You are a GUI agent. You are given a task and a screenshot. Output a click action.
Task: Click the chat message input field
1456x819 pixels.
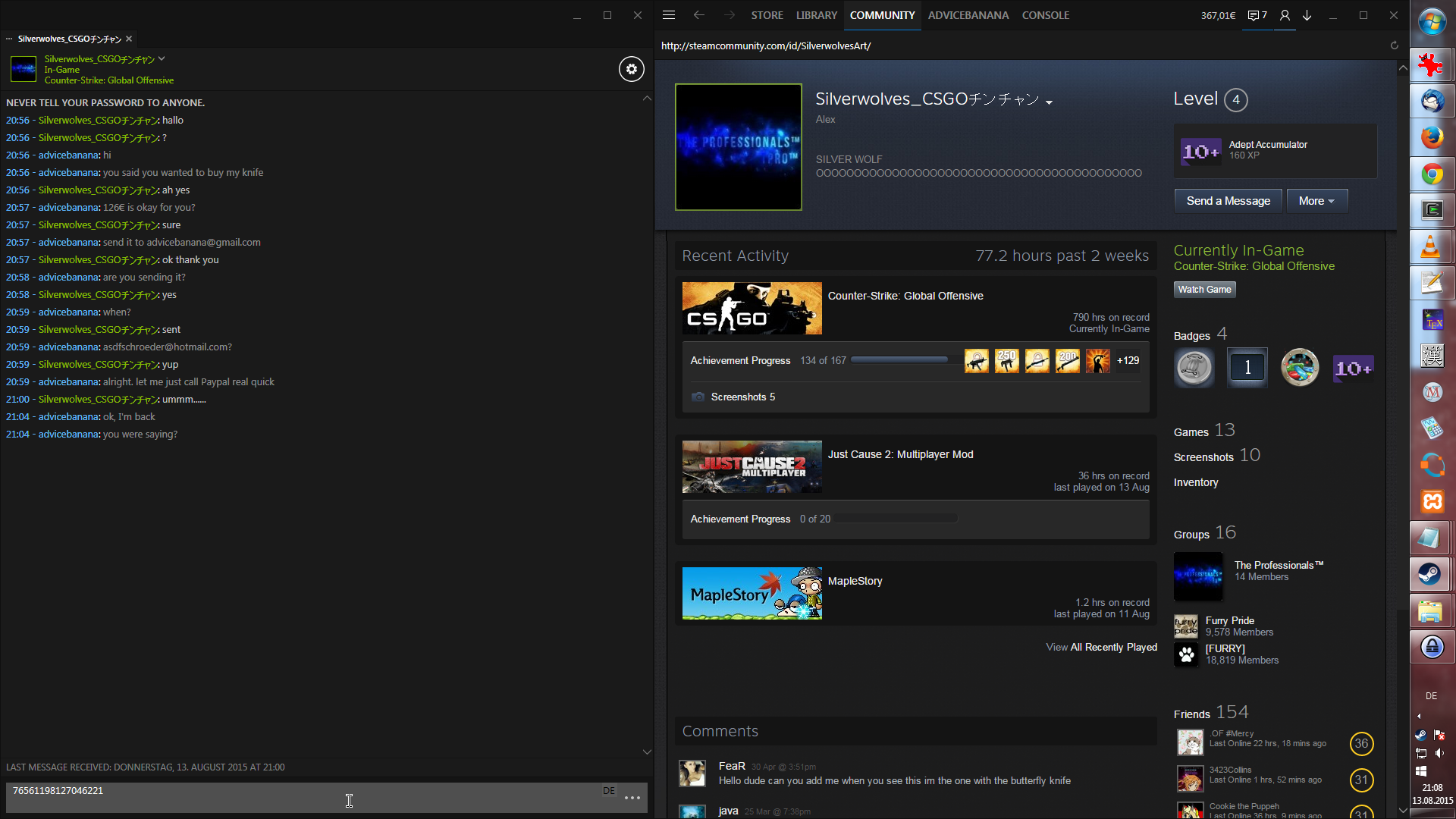click(x=303, y=798)
